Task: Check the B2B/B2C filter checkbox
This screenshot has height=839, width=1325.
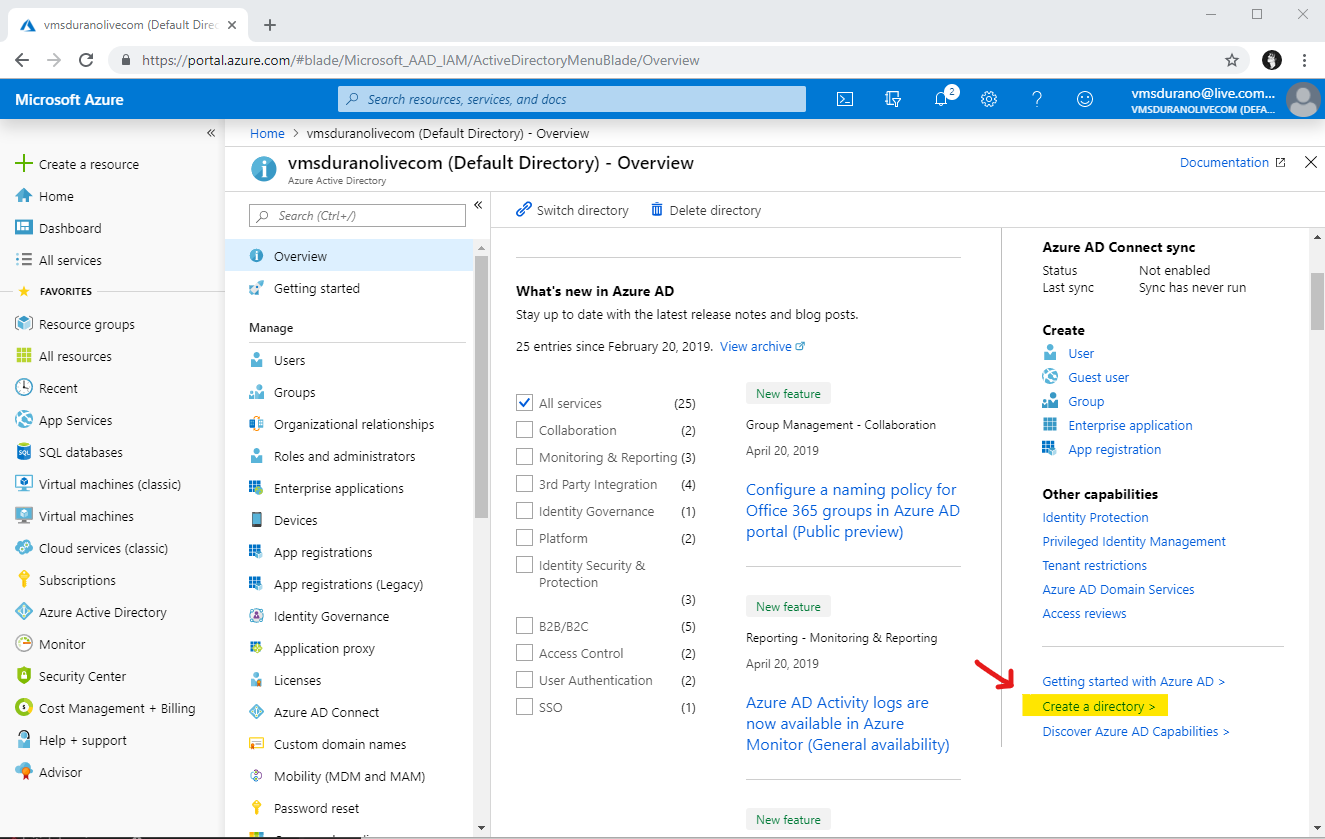Action: [x=524, y=626]
